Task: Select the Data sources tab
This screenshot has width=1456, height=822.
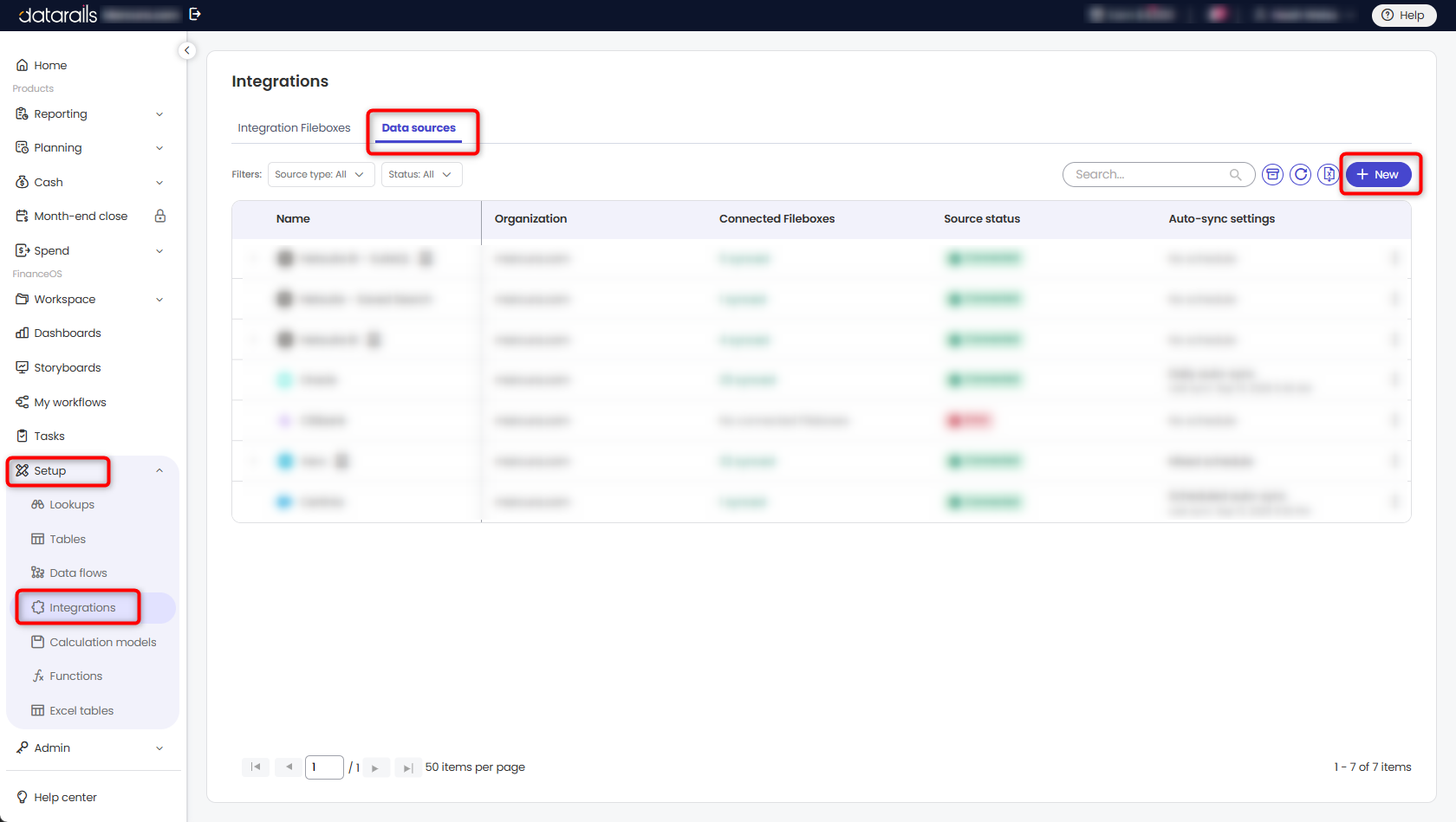Action: tap(419, 127)
